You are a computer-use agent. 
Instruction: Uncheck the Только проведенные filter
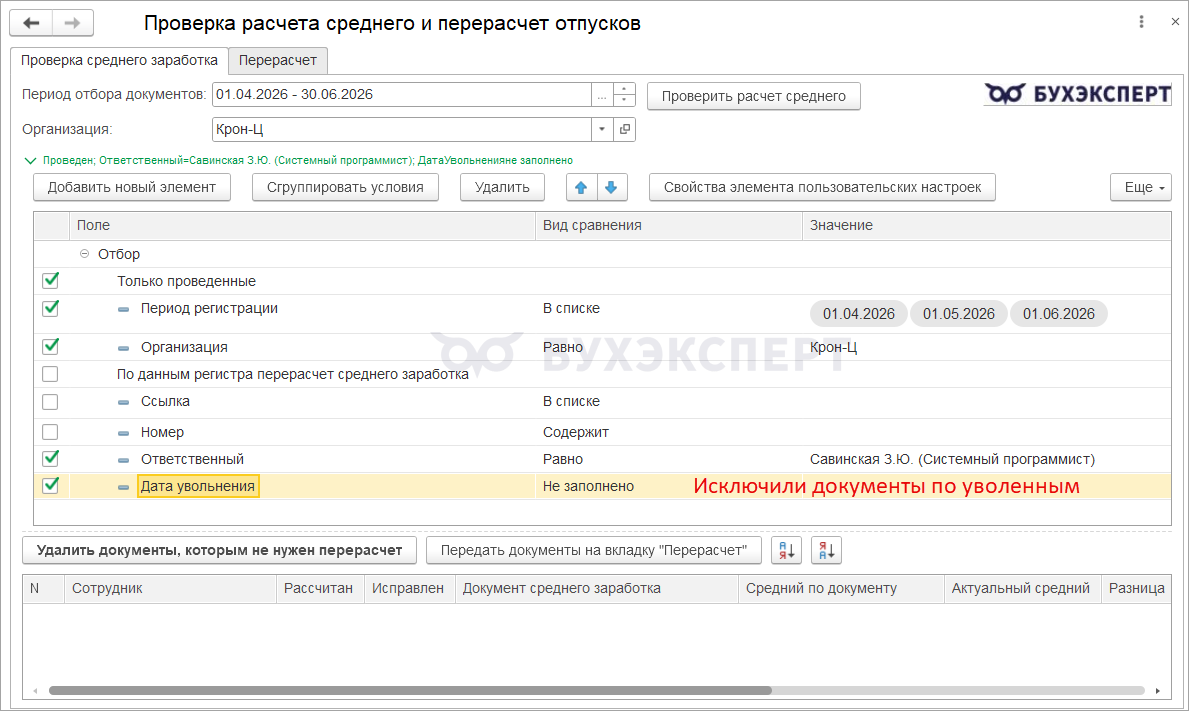pyautogui.click(x=50, y=280)
